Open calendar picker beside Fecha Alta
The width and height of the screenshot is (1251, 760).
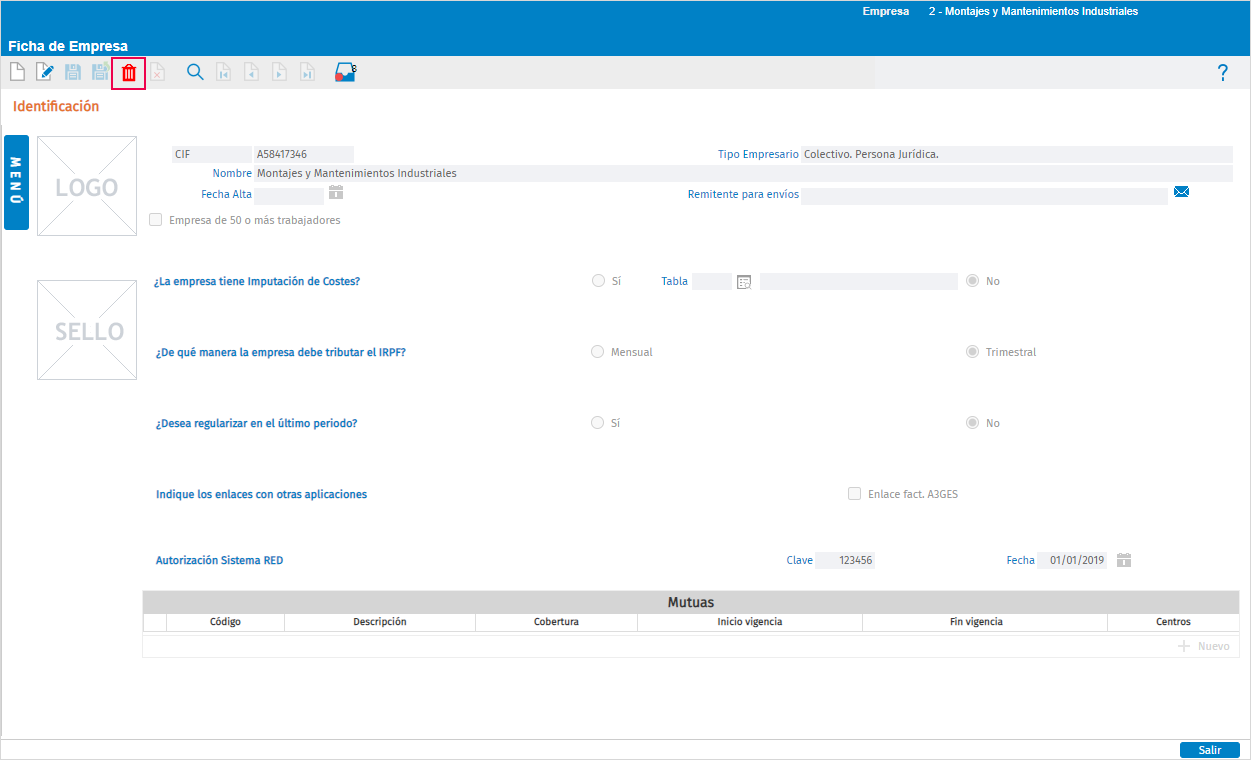tap(336, 193)
